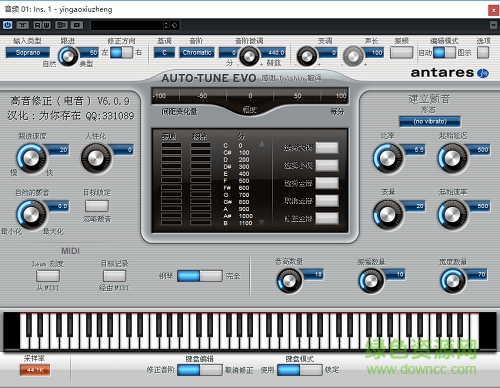
Task: Open the preset management diamond icon
Action: pos(174,25)
